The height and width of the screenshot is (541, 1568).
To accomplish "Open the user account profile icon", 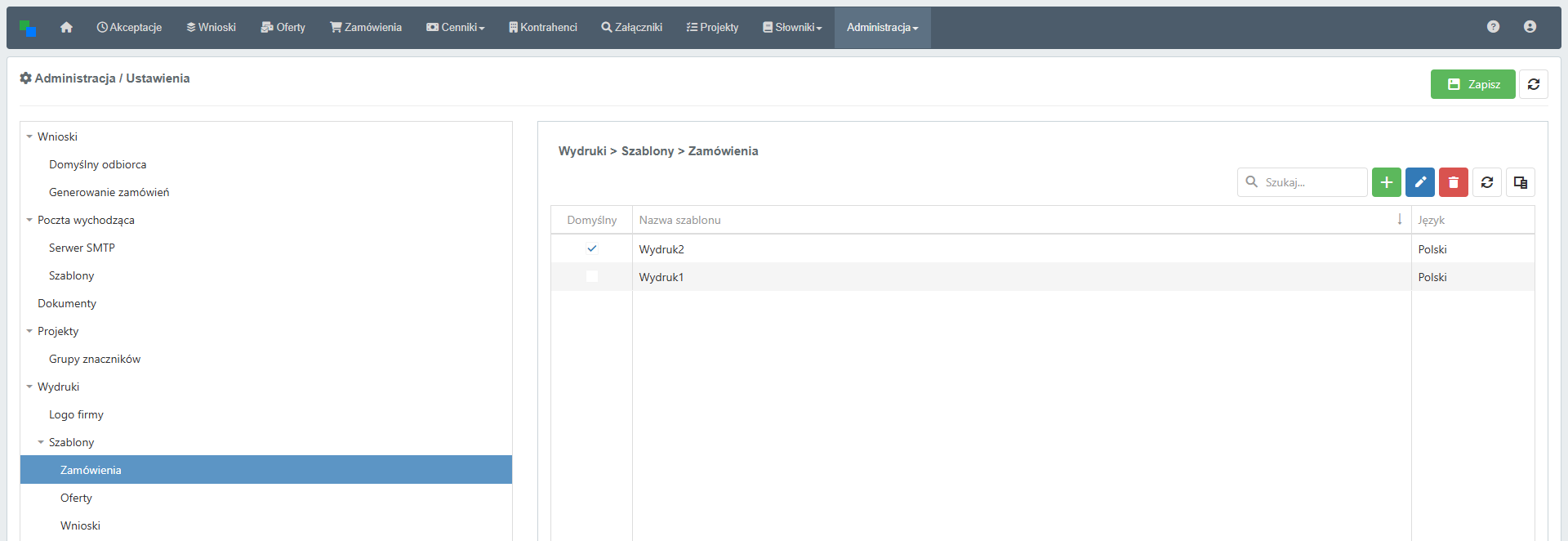I will (x=1530, y=27).
